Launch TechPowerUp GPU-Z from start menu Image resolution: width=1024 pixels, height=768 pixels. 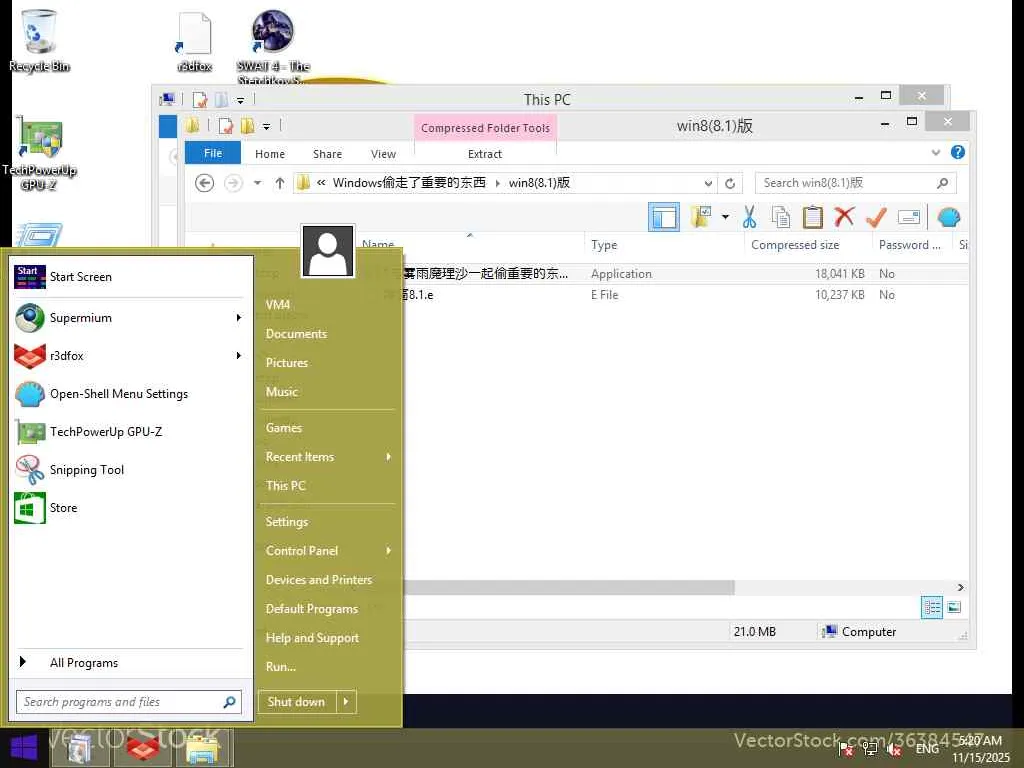[130, 432]
